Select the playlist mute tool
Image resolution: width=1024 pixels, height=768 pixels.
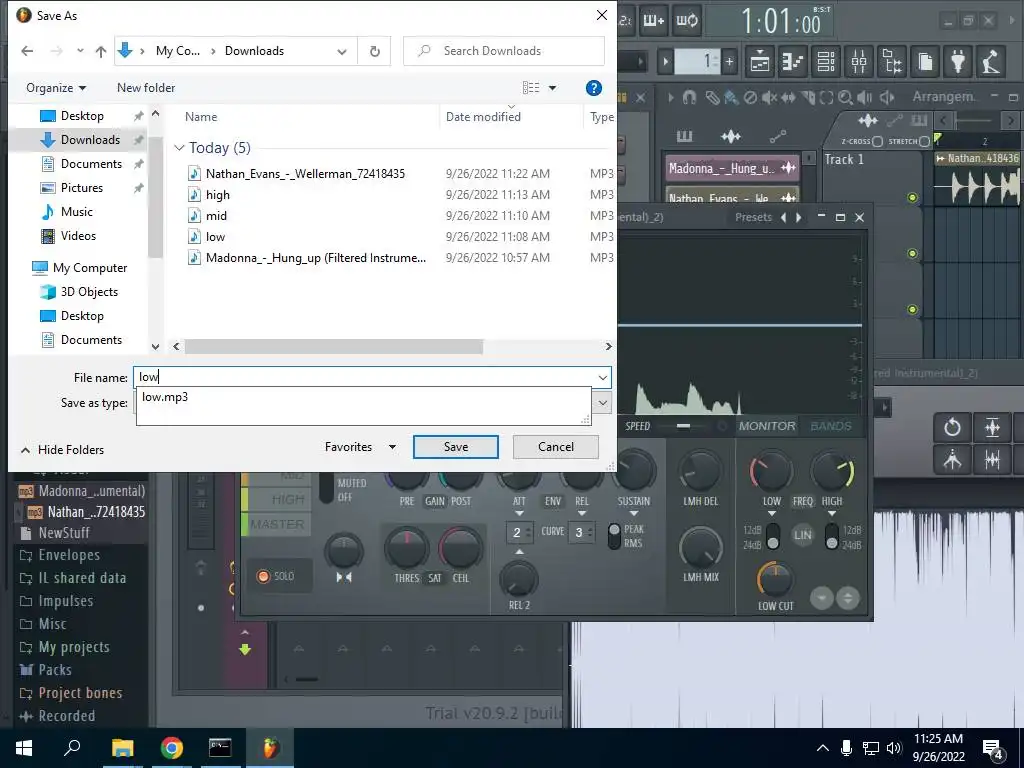769,98
